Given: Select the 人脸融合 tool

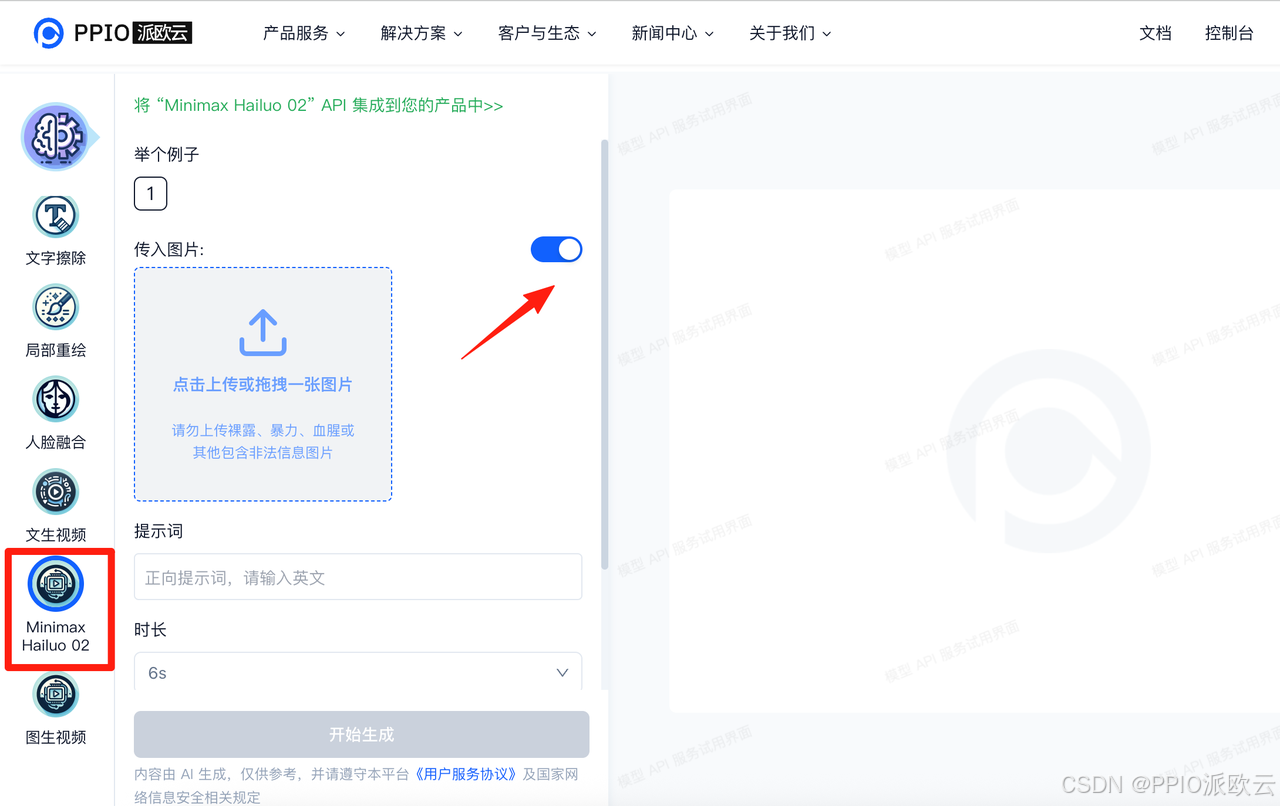Looking at the screenshot, I should click(55, 399).
